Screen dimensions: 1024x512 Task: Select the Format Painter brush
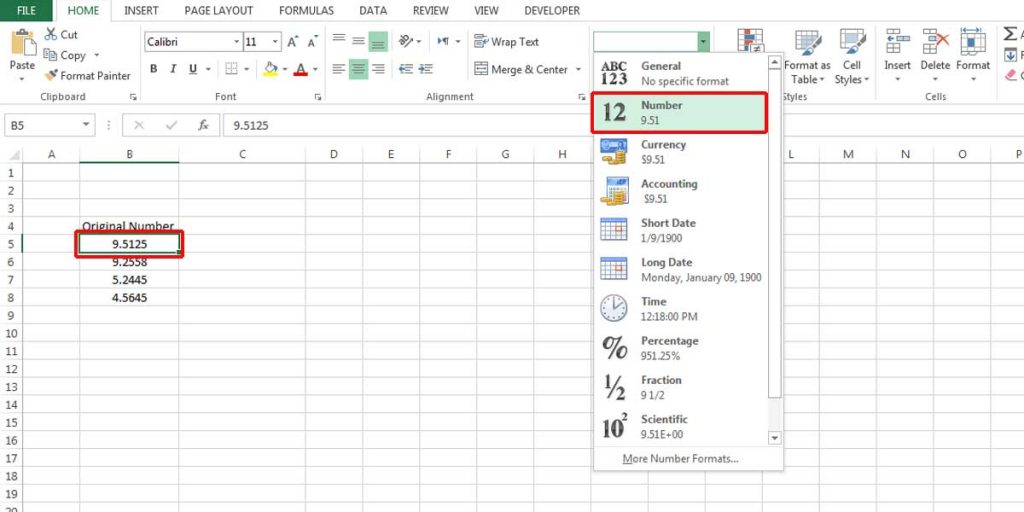coord(51,75)
